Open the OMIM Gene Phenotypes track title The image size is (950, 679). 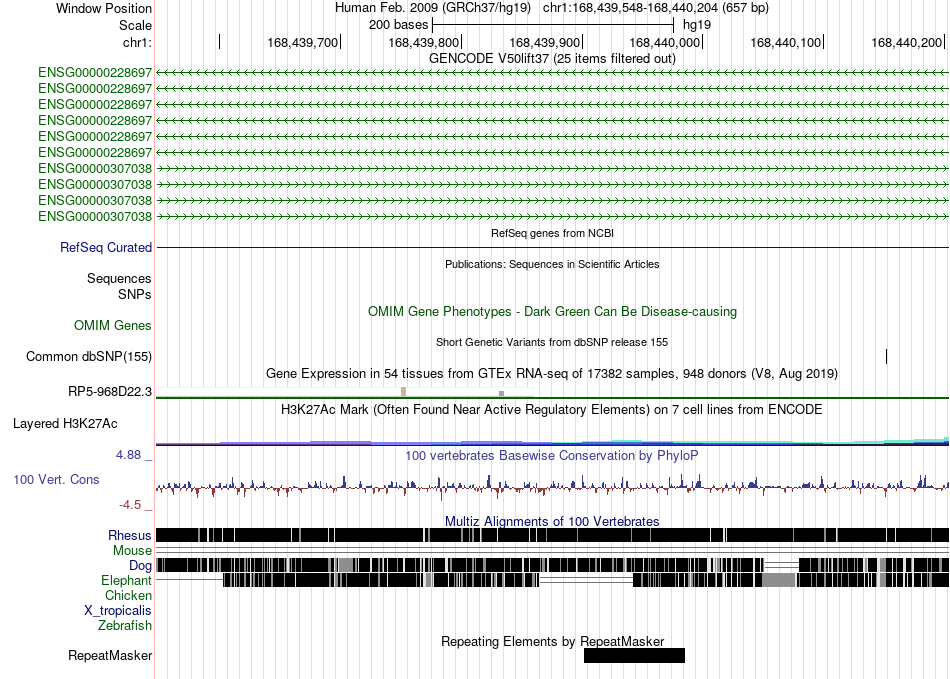pyautogui.click(x=552, y=311)
